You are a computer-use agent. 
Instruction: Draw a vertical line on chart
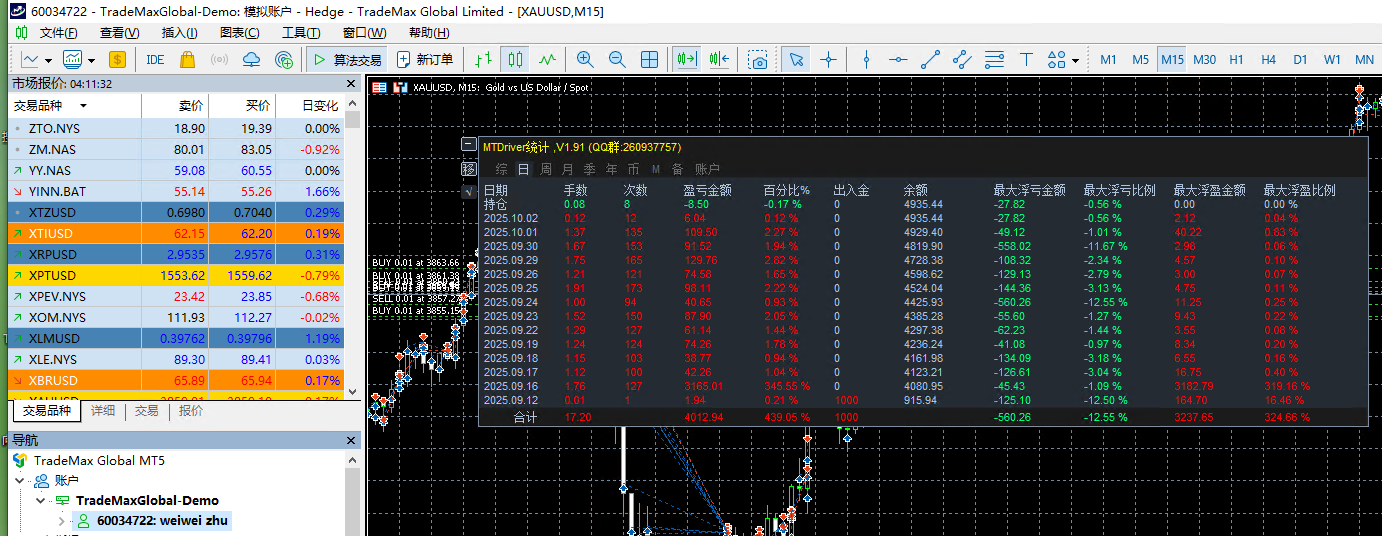pyautogui.click(x=866, y=60)
